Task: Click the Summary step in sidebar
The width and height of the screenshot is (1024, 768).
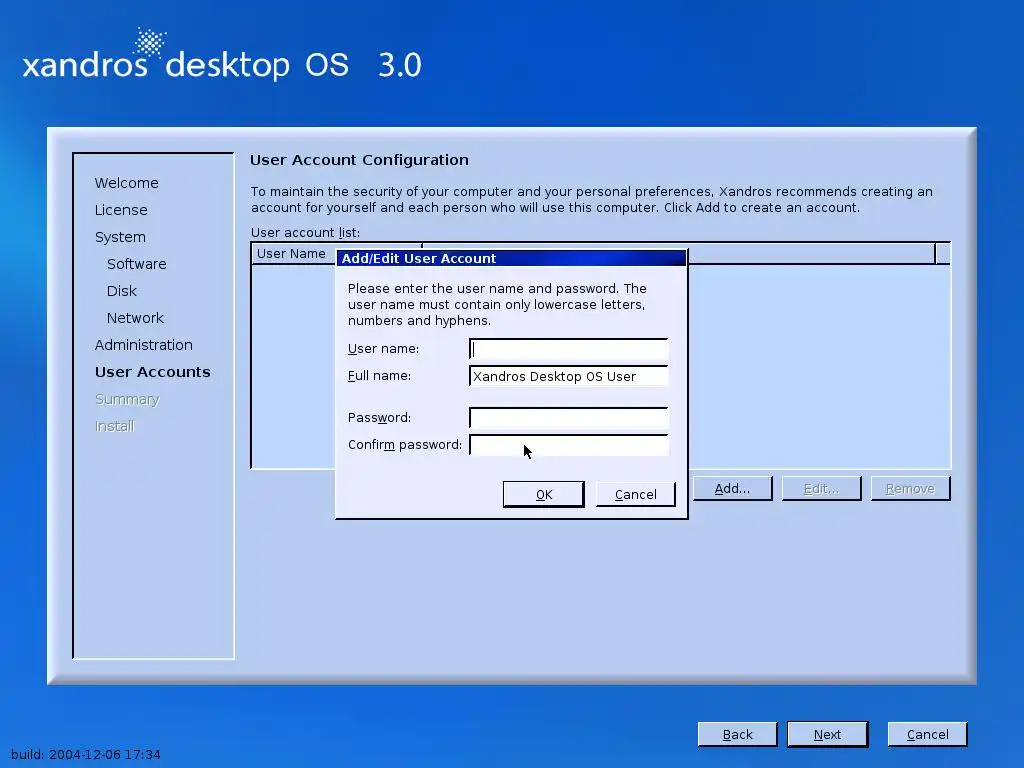Action: click(x=127, y=399)
